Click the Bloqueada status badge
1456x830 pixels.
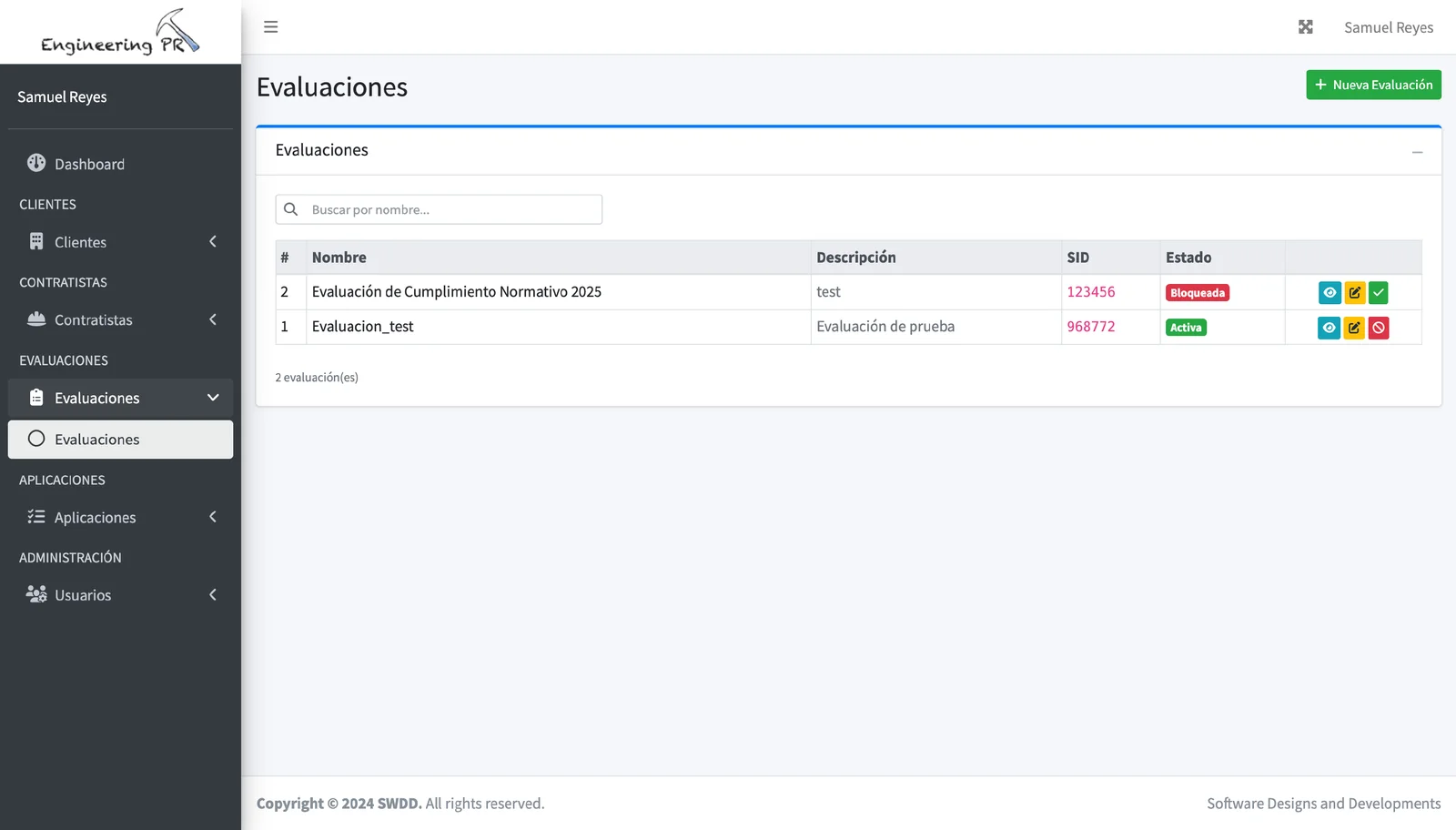1198,293
